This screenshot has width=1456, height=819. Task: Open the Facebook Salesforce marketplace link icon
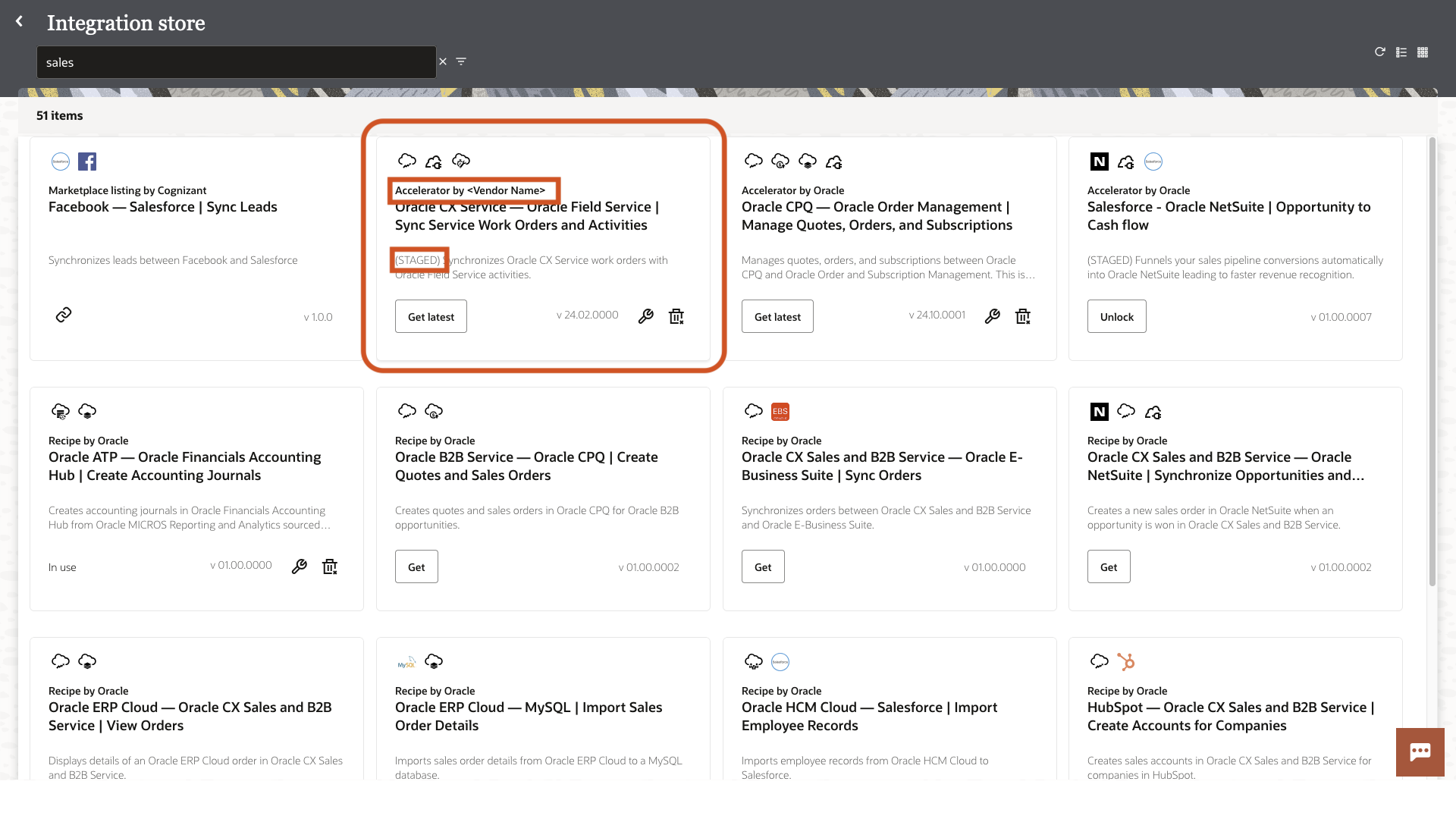(x=64, y=315)
